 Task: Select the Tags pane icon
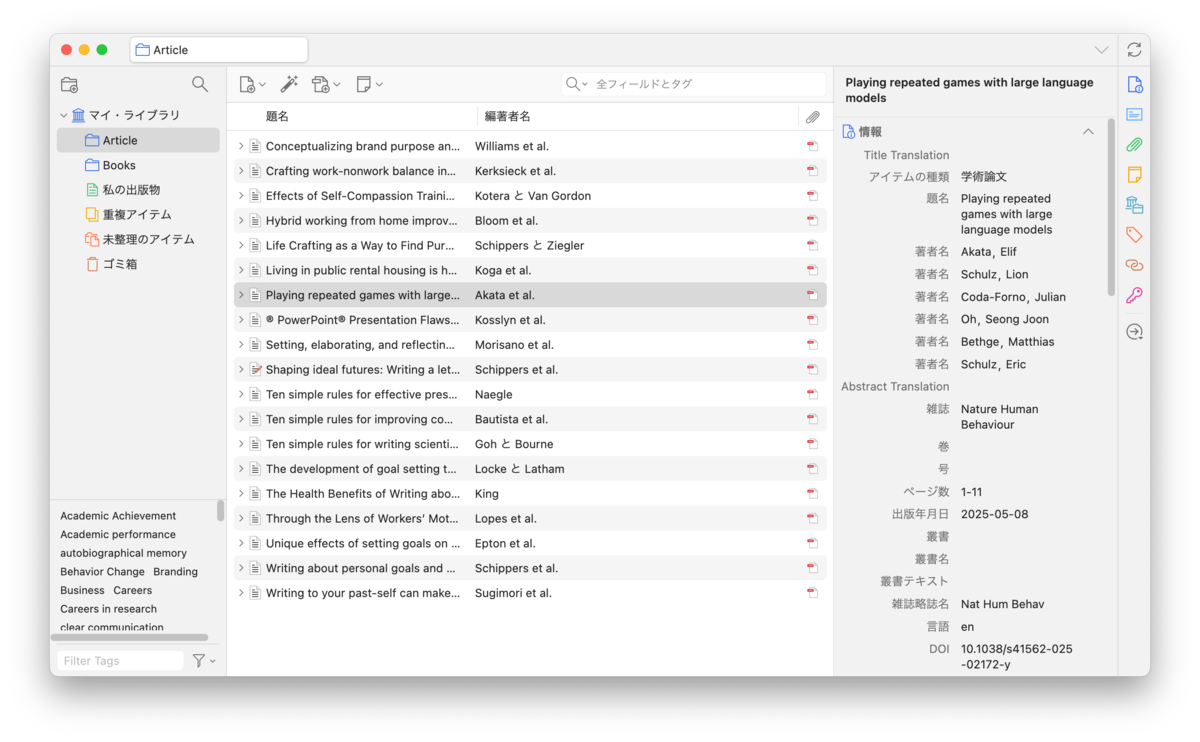click(1134, 235)
